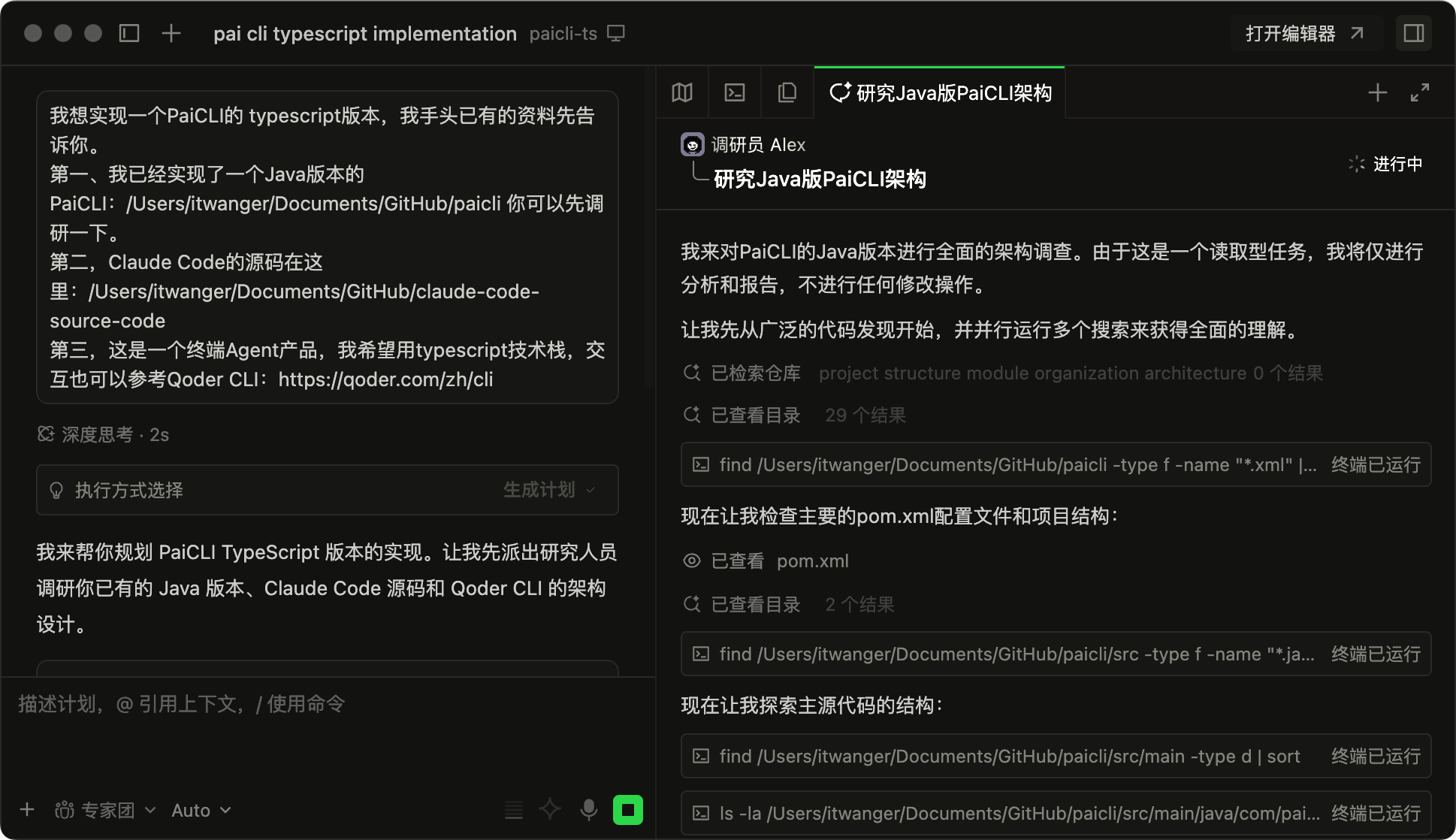Expand the right panel to fullscreen
The image size is (1456, 840).
coord(1419,92)
